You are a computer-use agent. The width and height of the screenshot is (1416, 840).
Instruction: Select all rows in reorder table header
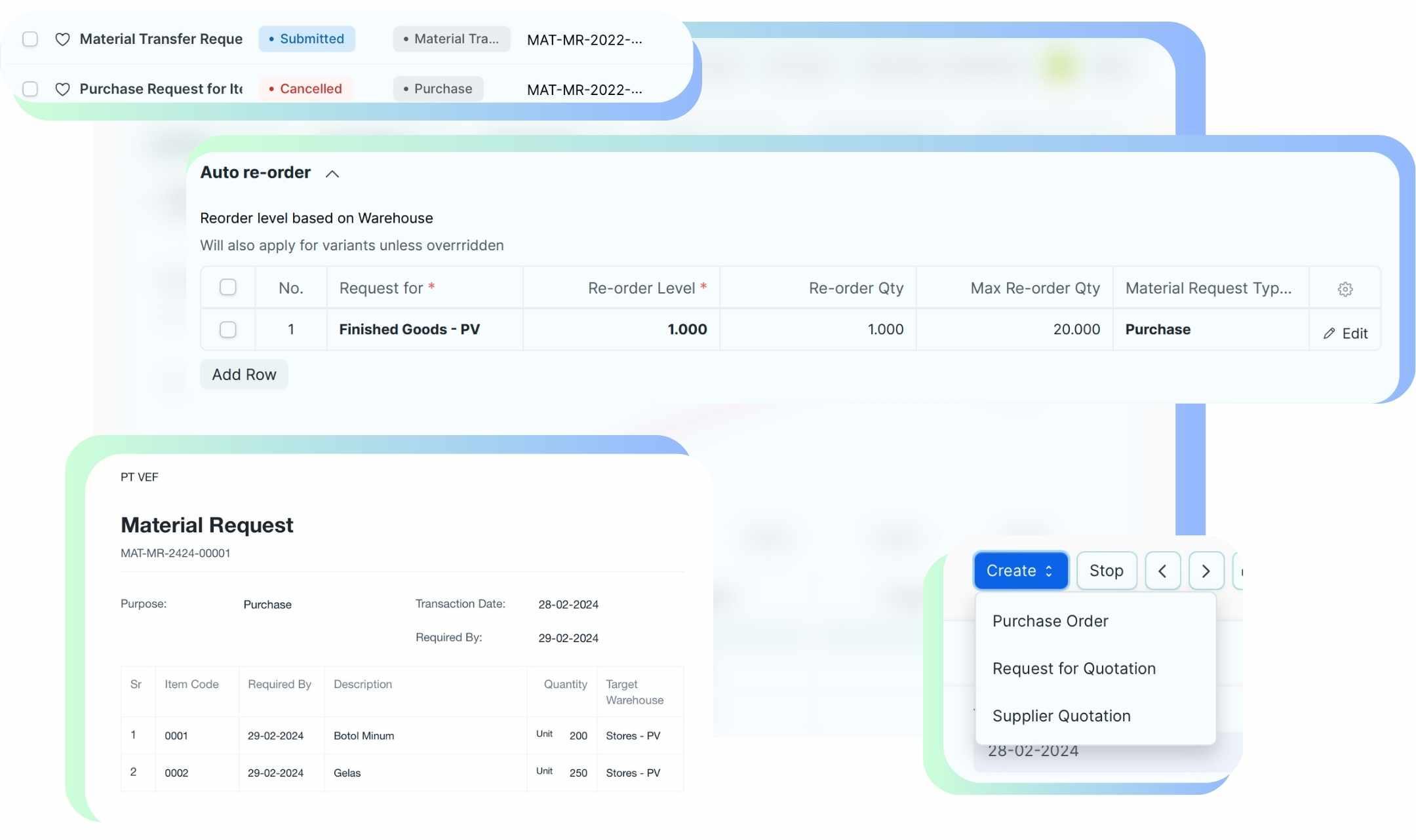pos(227,288)
